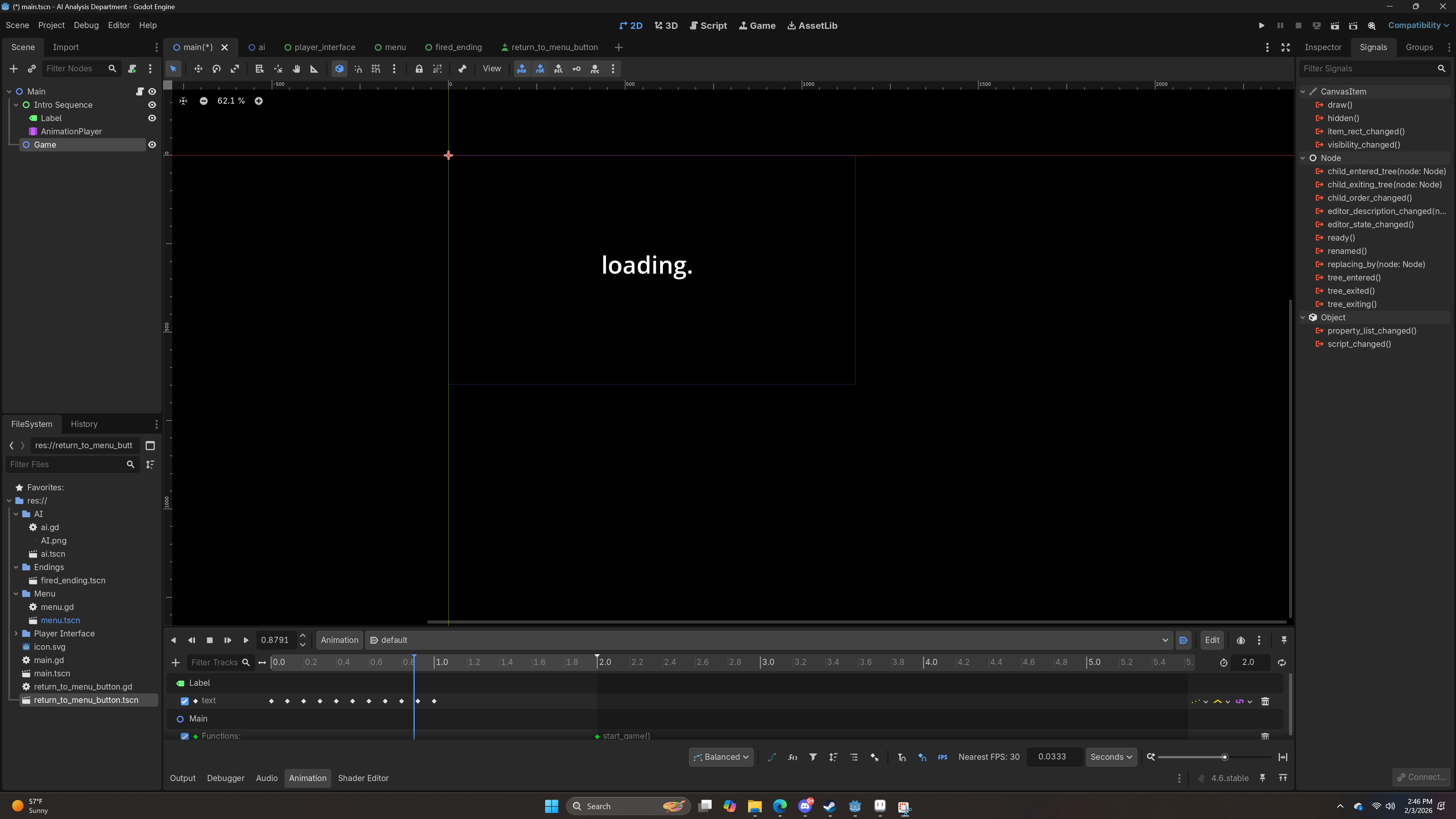Open the default animation dropdown

(769, 640)
